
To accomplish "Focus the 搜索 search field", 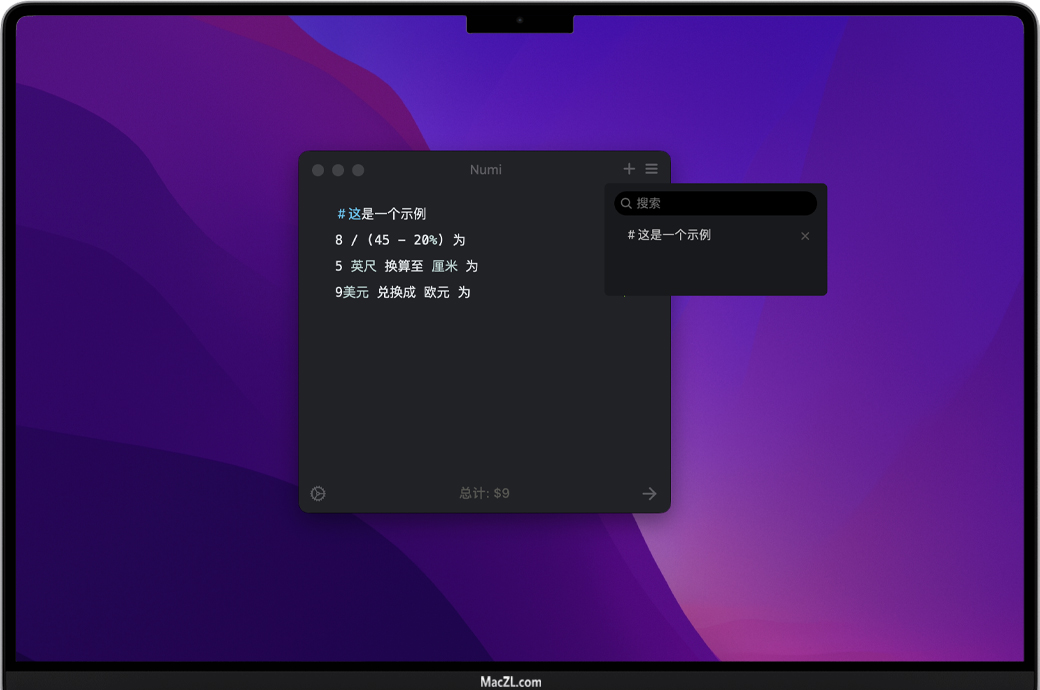I will (720, 203).
